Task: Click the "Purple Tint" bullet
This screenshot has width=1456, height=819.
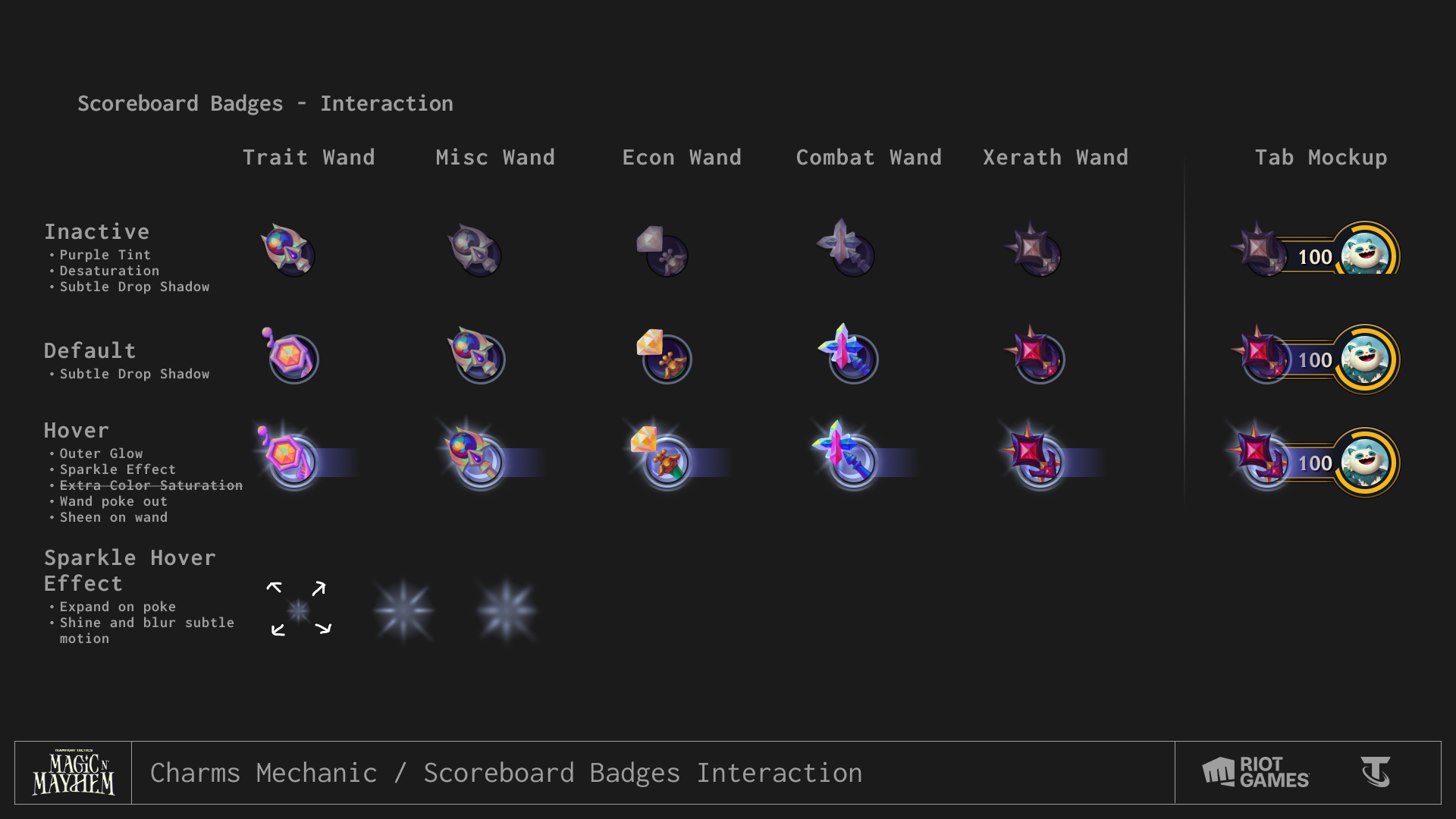Action: click(105, 255)
